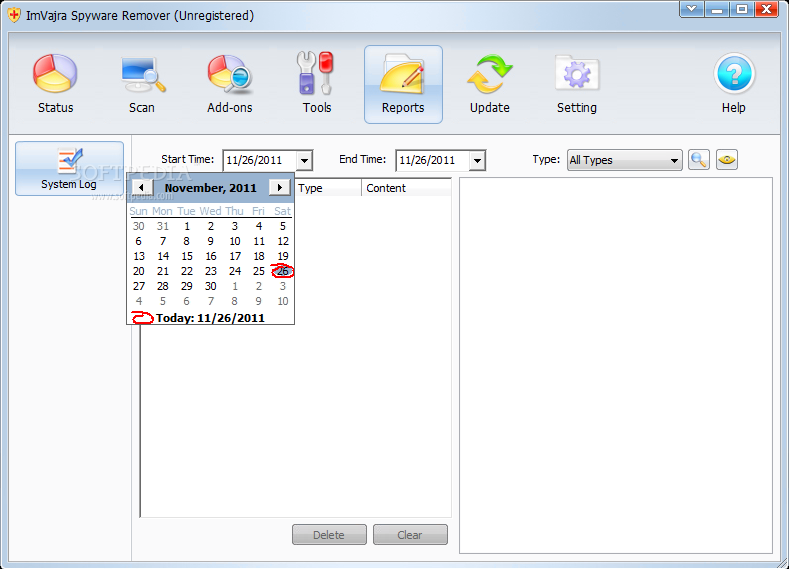The image size is (789, 569).
Task: Select the Reports section
Action: point(403,84)
